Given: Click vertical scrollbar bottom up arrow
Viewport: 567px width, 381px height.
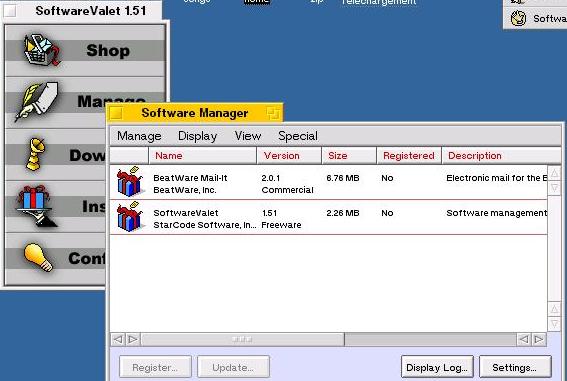Looking at the screenshot, I should tap(554, 308).
